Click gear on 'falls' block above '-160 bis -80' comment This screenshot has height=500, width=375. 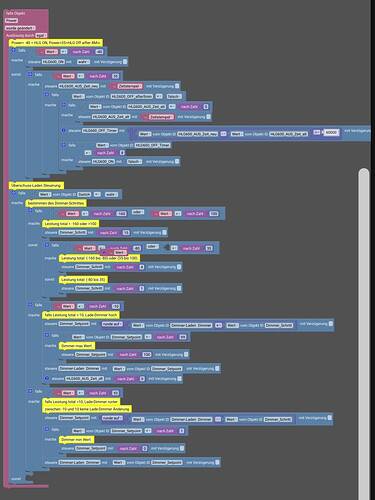pos(47,245)
